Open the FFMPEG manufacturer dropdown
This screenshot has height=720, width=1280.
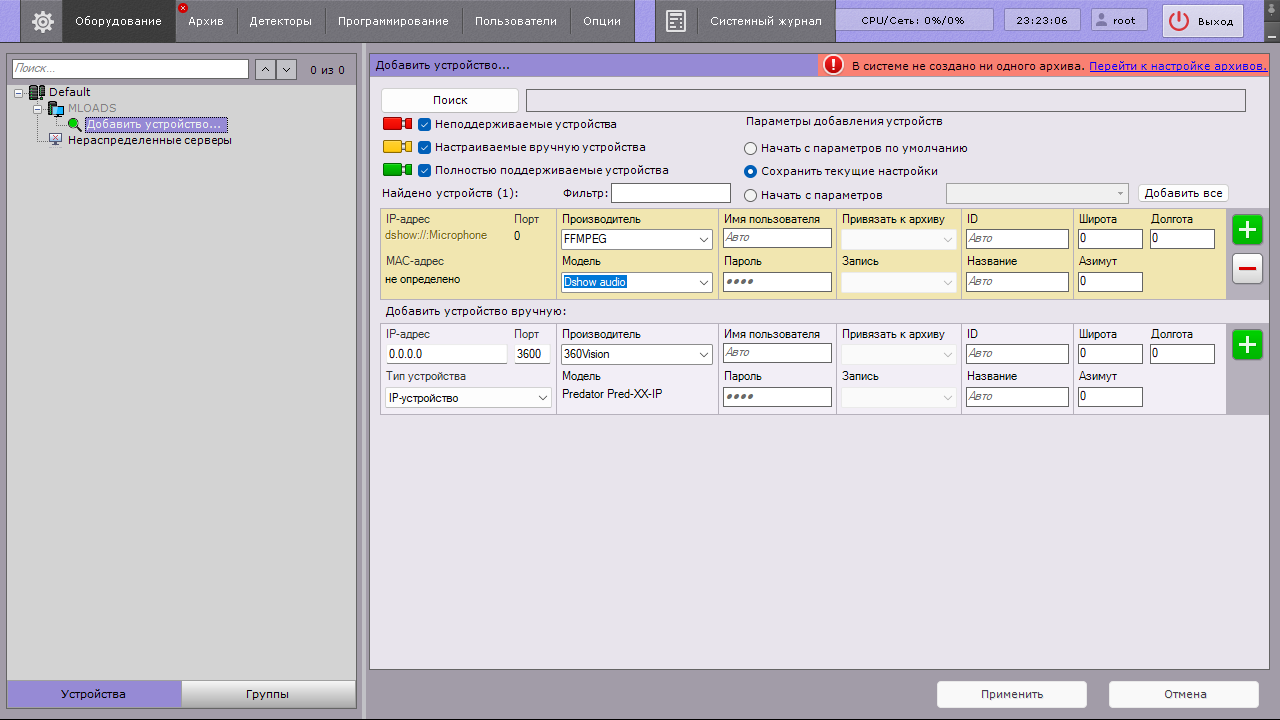click(x=637, y=239)
